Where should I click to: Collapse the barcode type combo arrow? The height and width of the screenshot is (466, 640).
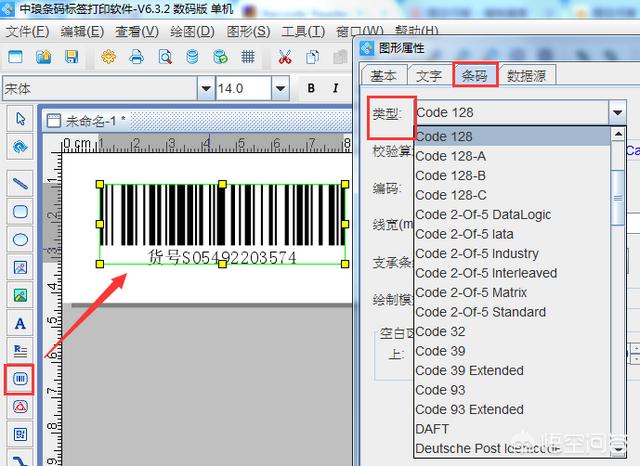click(x=618, y=113)
